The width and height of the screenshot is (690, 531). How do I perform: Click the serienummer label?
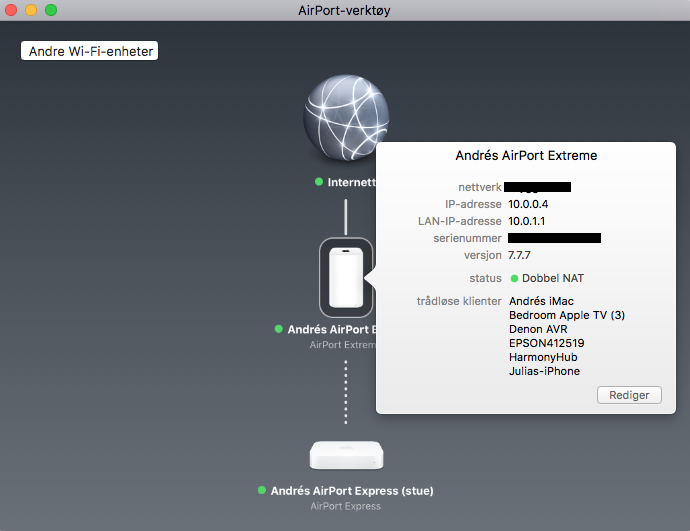(x=467, y=238)
